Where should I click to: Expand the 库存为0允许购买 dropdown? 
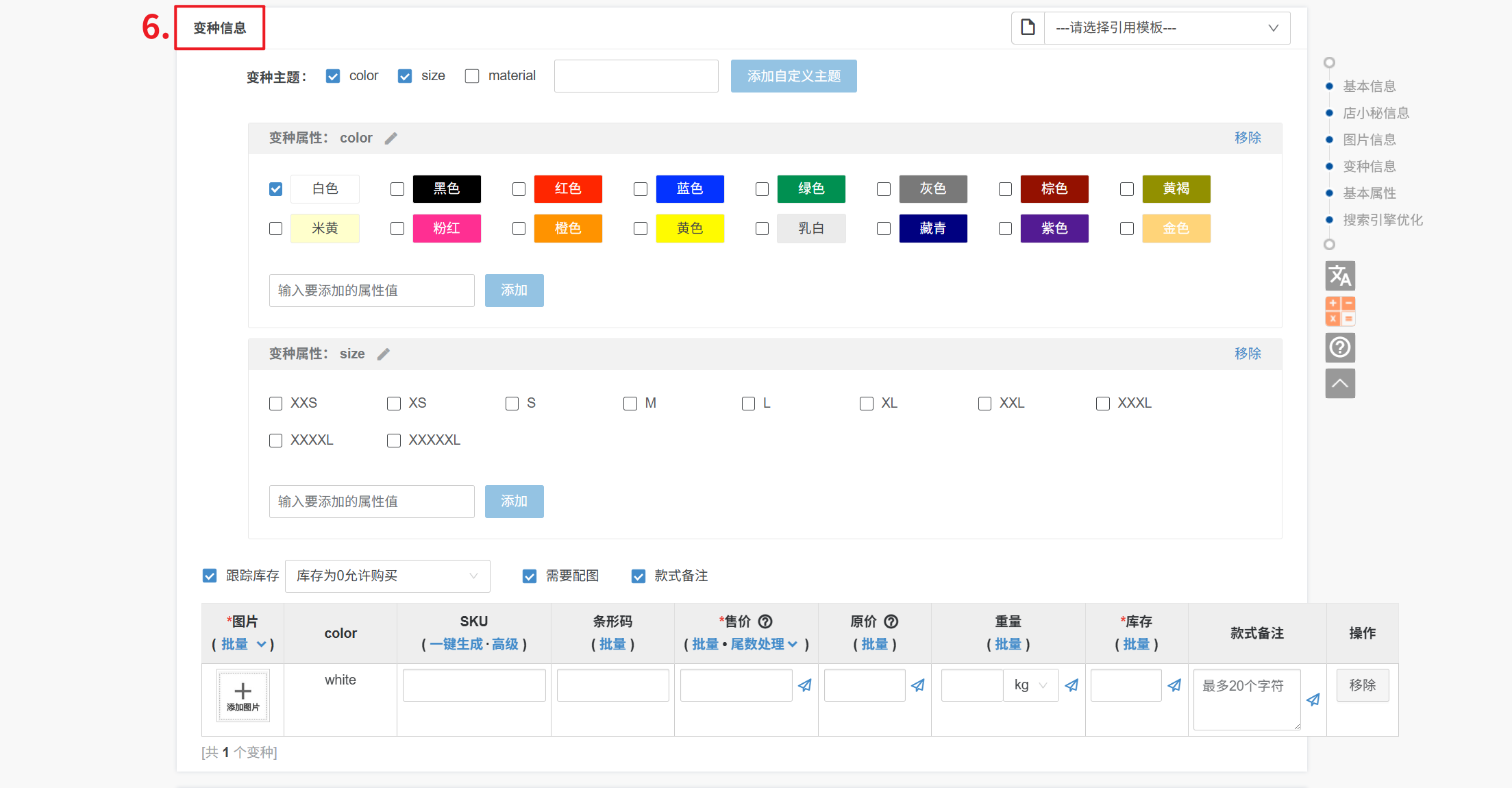[x=387, y=576]
